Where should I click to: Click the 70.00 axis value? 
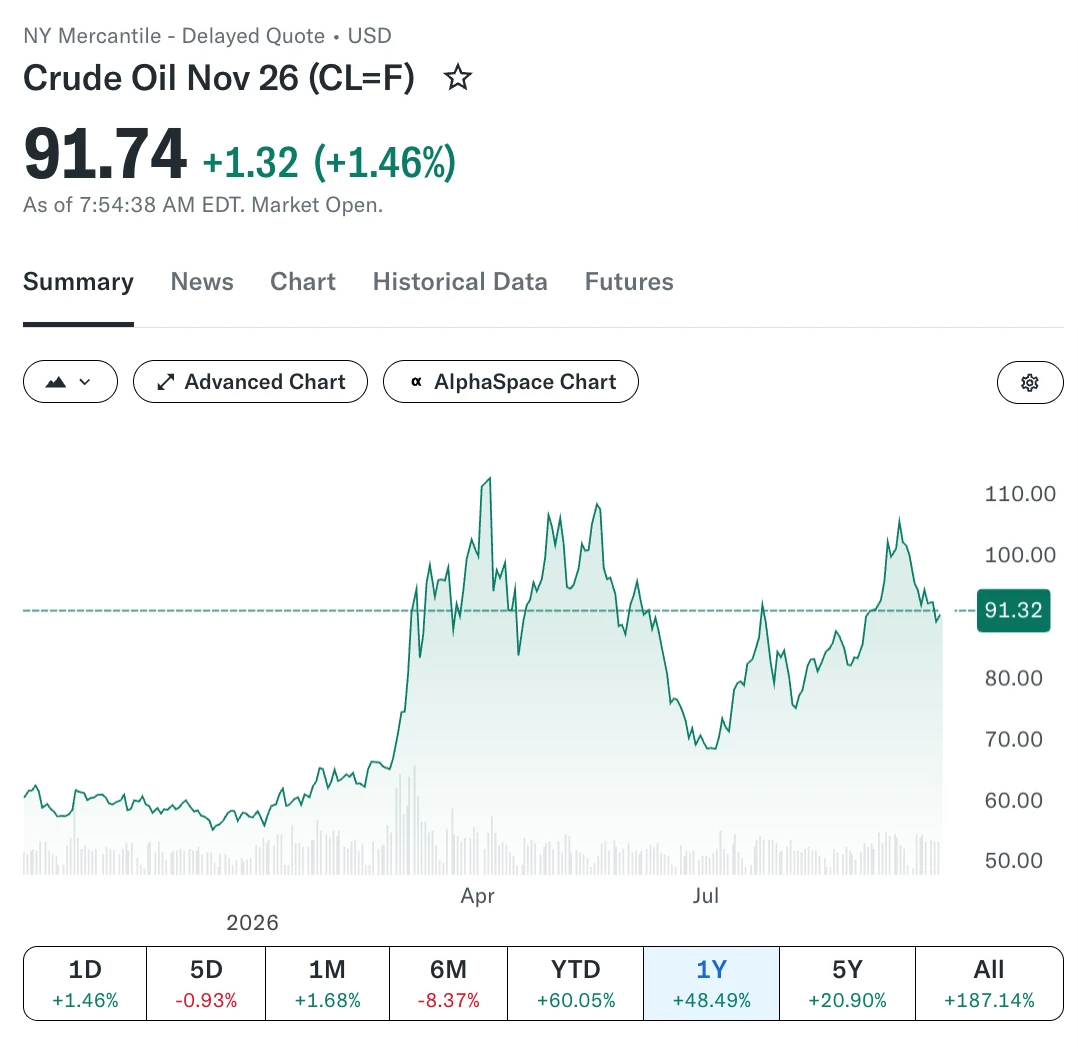1014,739
